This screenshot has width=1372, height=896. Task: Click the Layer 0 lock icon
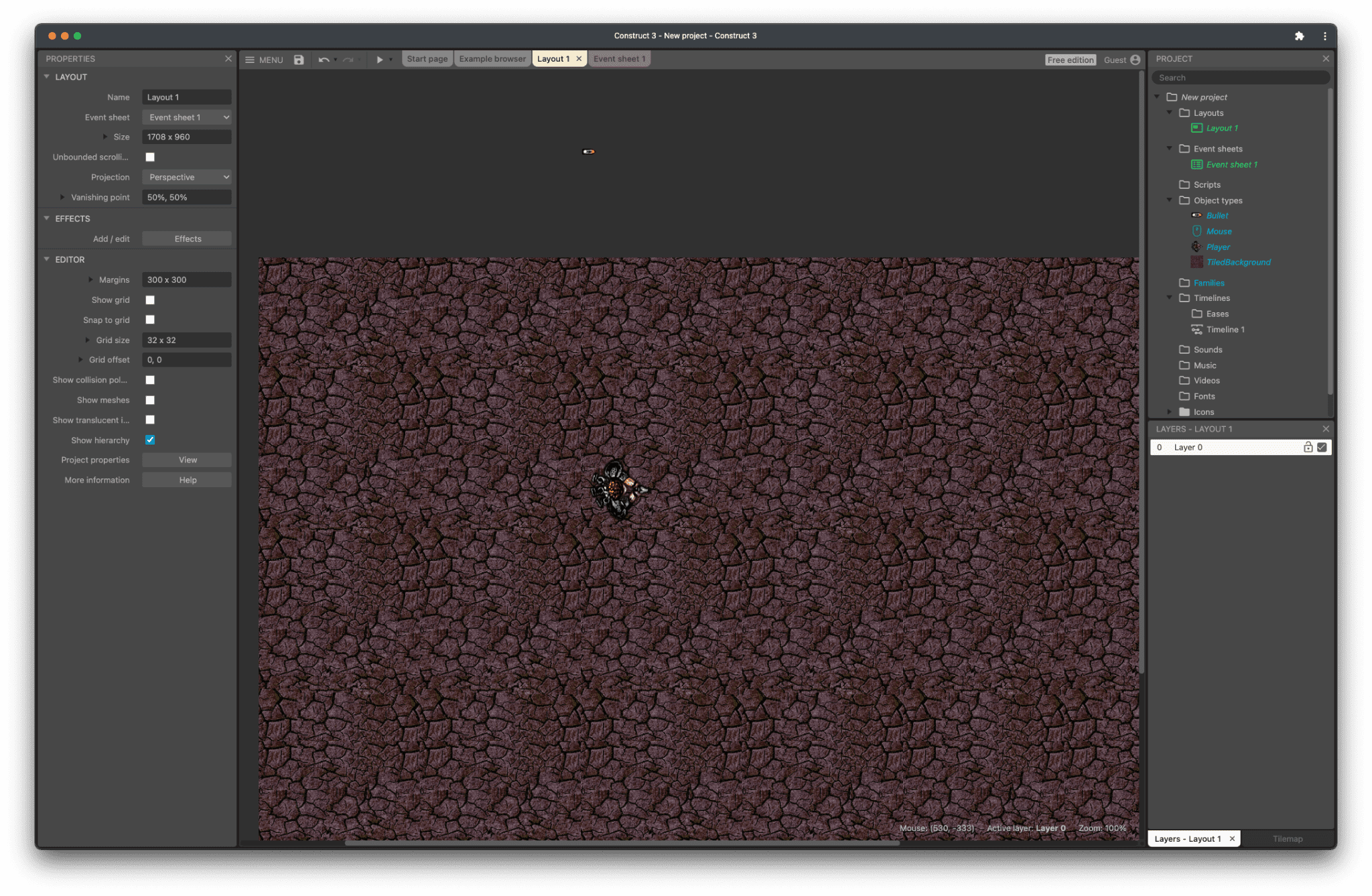(x=1308, y=447)
